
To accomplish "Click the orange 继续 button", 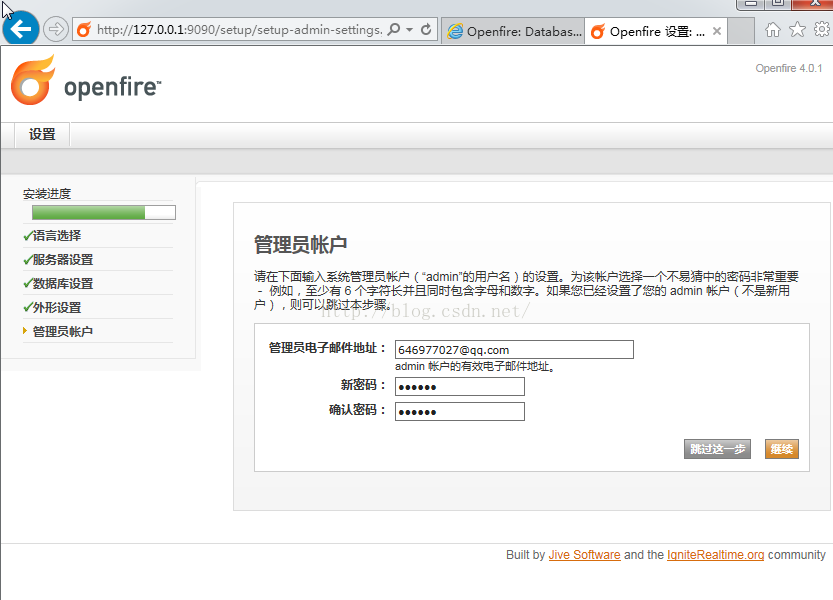I will point(781,449).
